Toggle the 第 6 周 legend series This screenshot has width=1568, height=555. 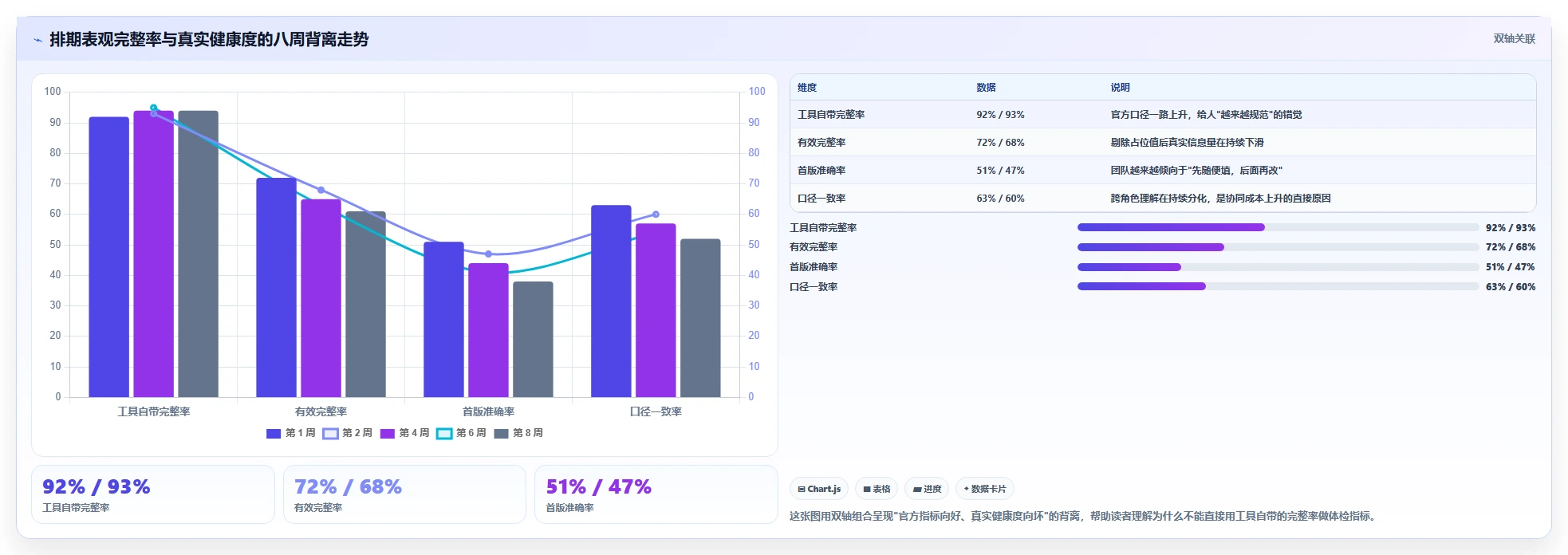point(461,433)
